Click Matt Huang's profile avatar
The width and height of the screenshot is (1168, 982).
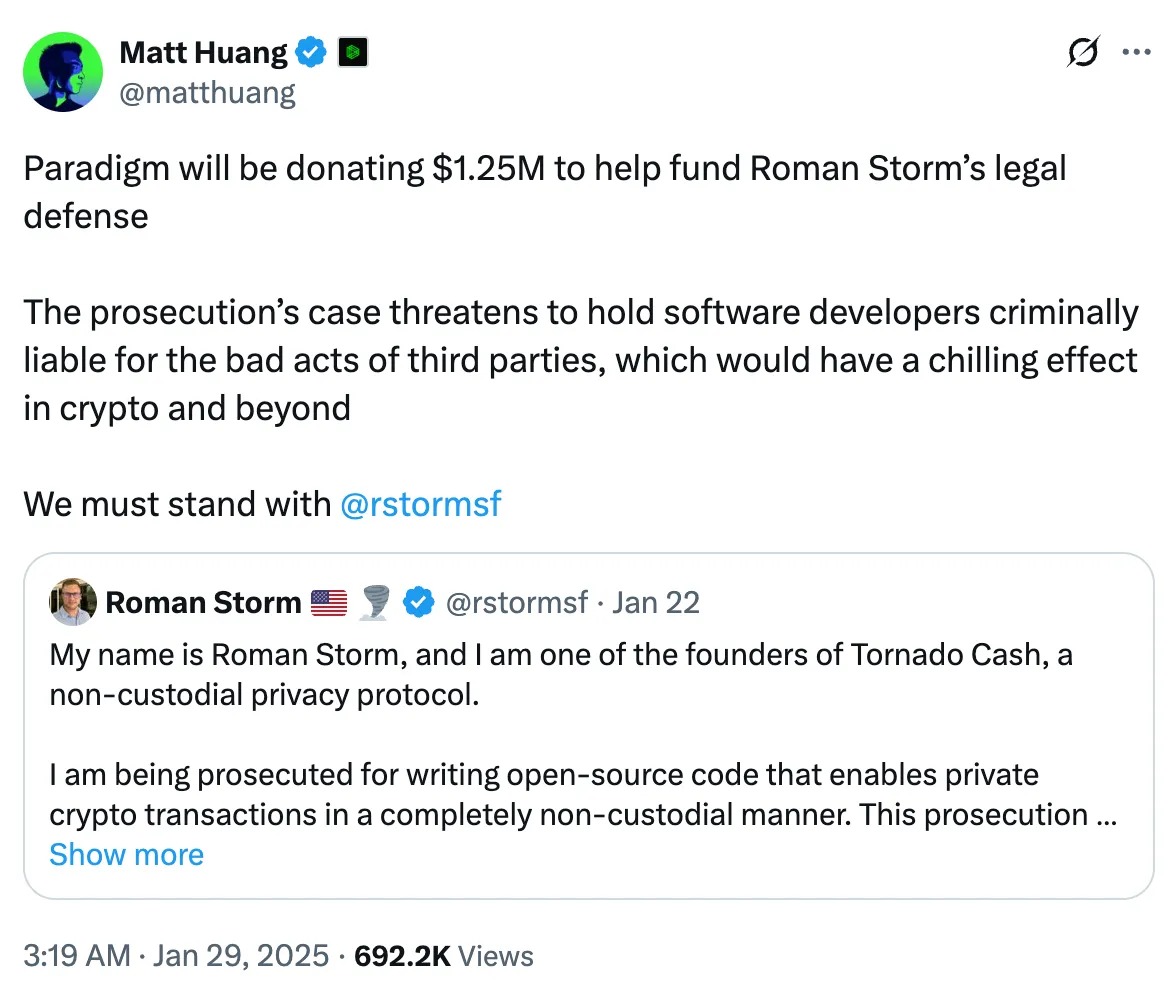pos(62,71)
